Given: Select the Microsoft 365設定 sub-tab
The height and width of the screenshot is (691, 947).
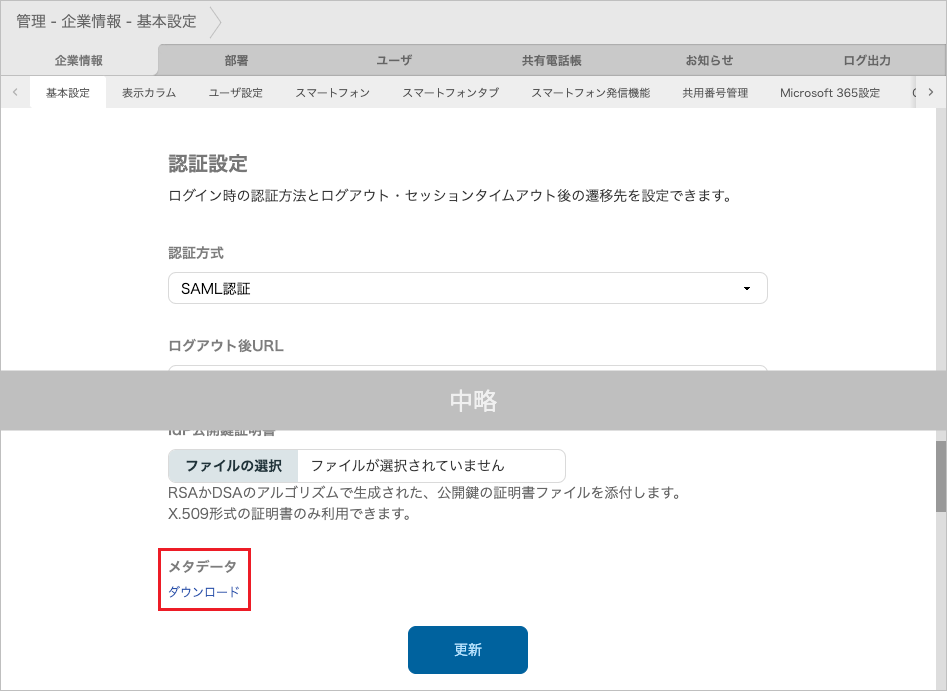Looking at the screenshot, I should [830, 93].
